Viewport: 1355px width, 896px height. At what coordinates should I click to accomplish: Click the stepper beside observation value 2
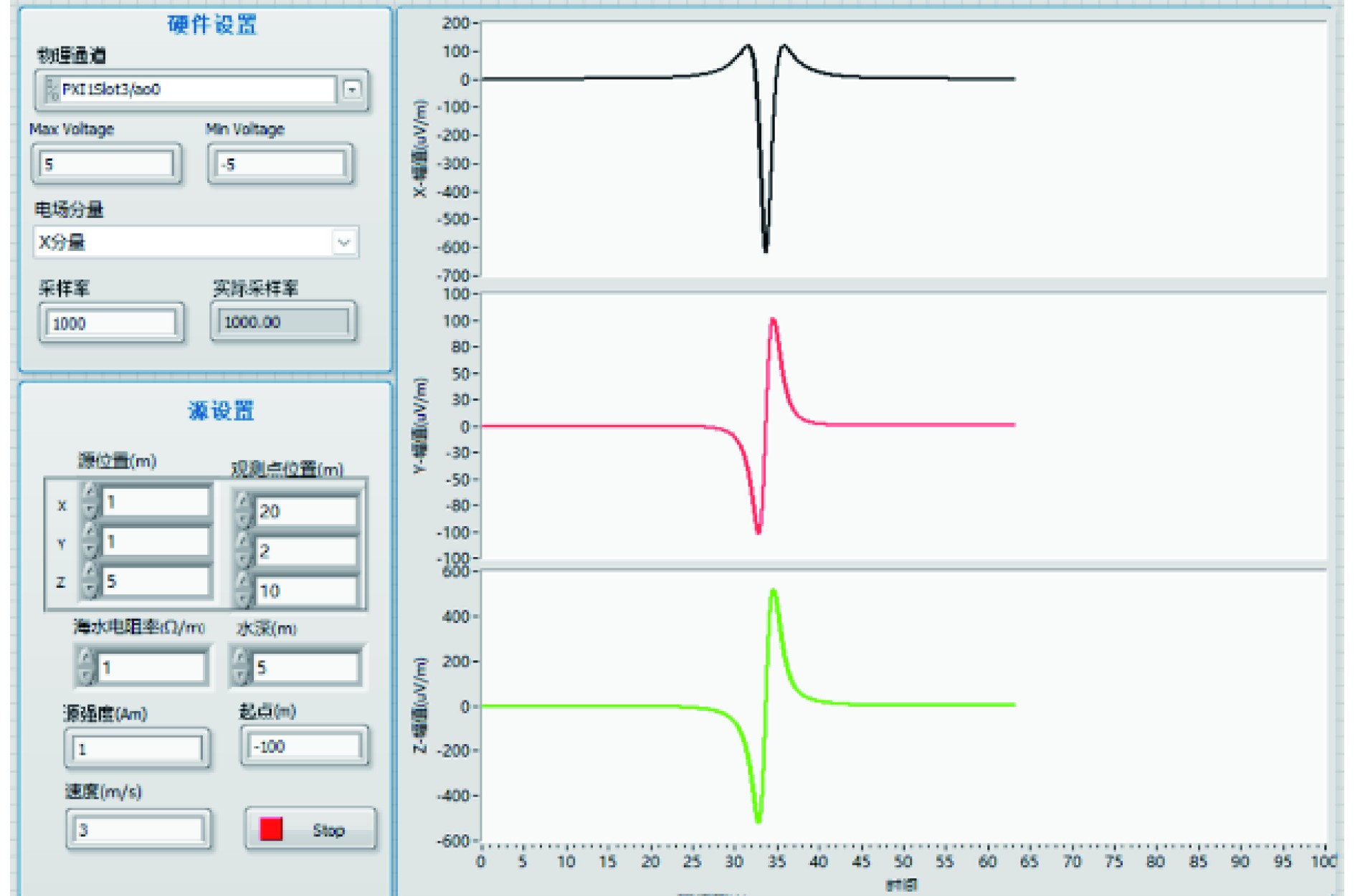coord(243,550)
